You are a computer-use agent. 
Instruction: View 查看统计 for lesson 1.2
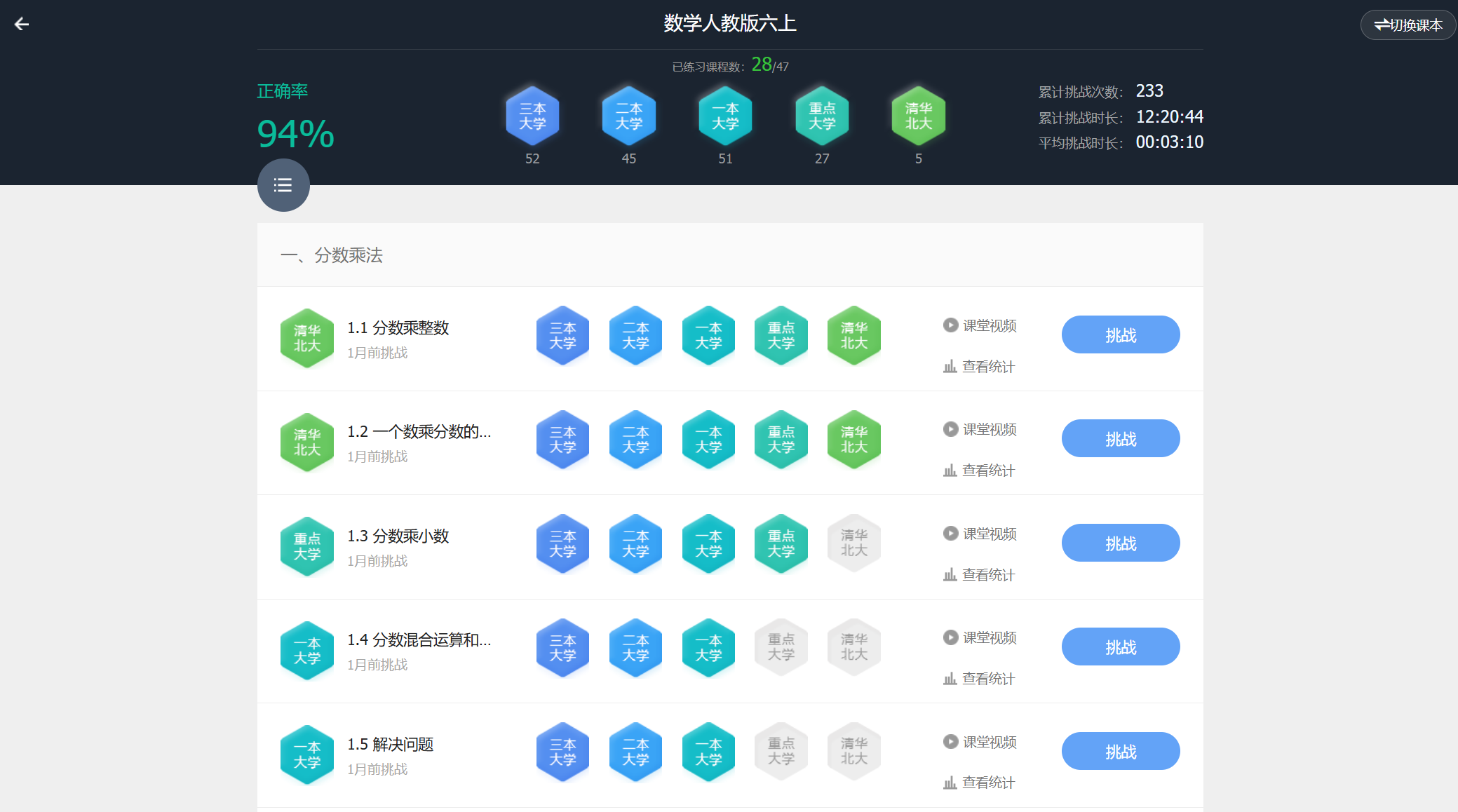(x=979, y=471)
